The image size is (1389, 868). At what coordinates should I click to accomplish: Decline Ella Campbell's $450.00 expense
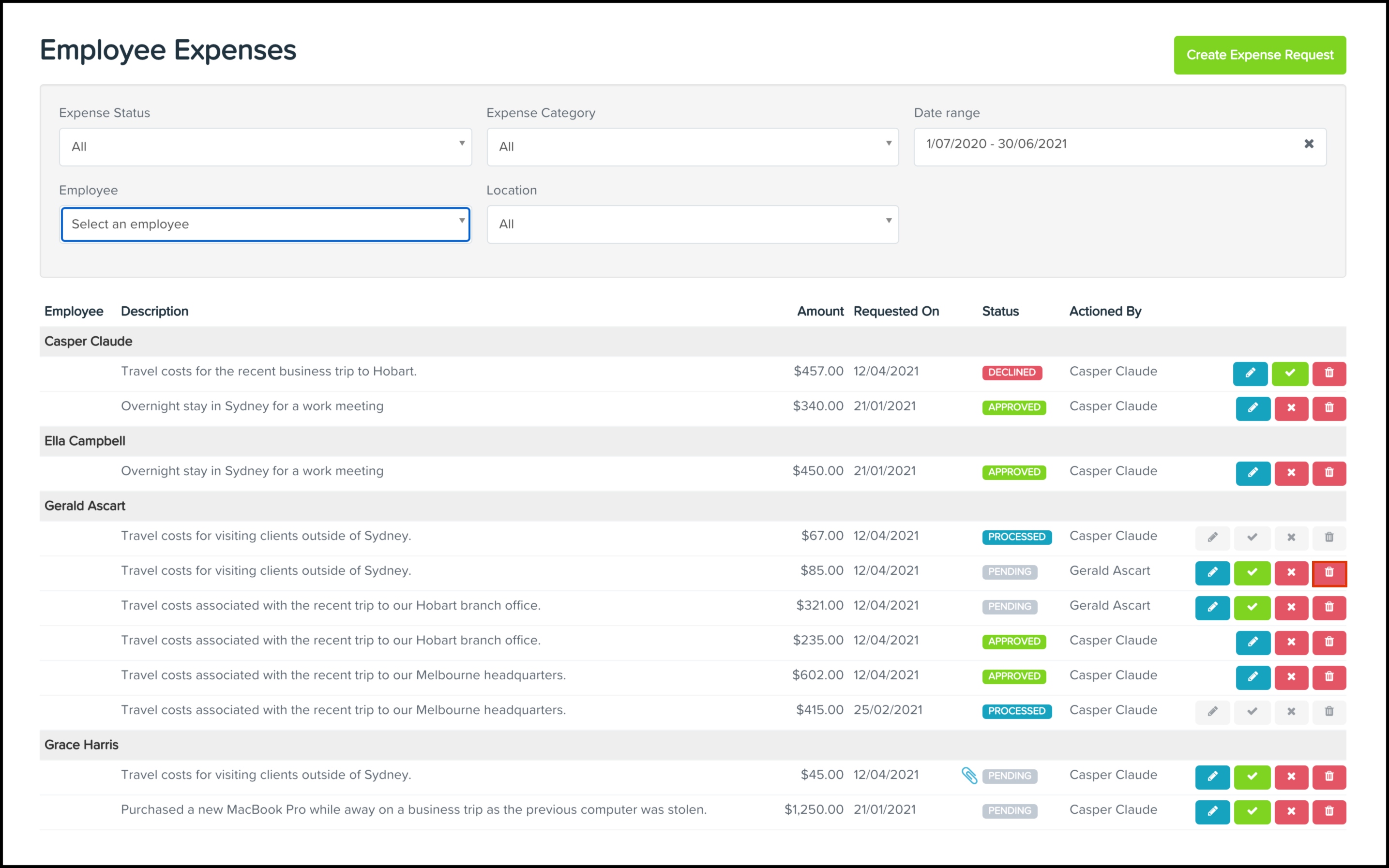click(1291, 473)
